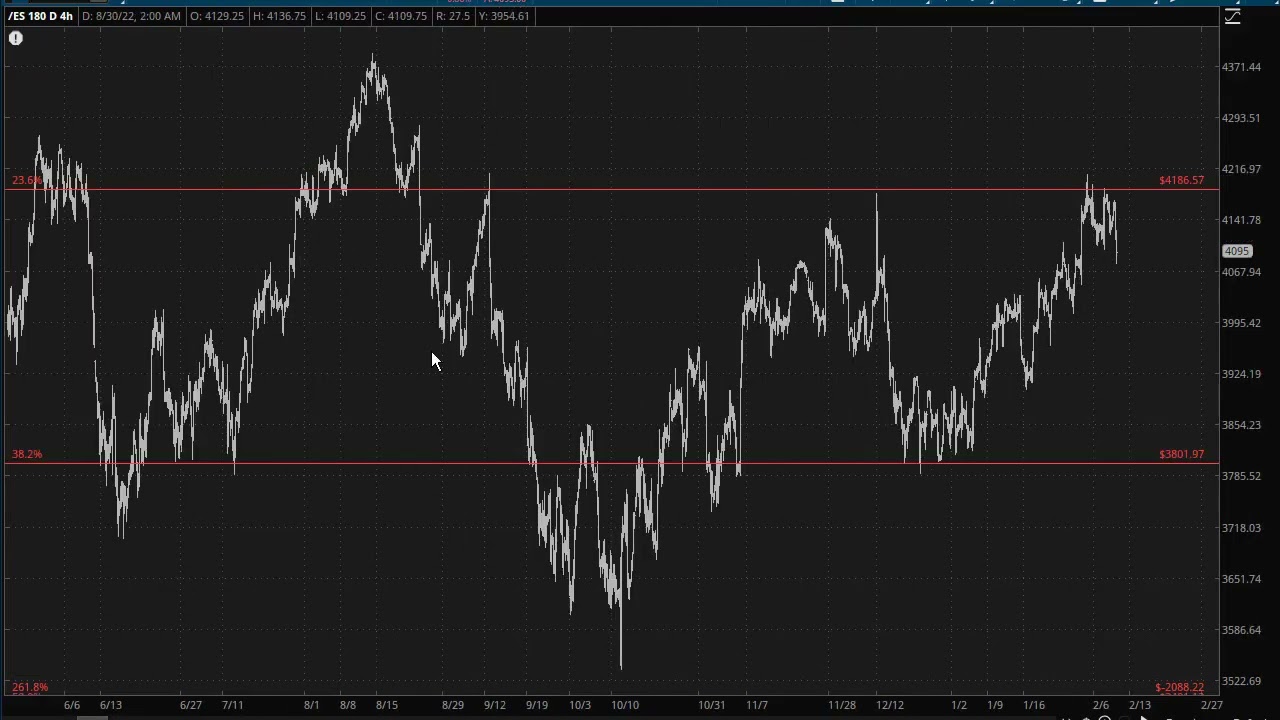
Task: Click the 8/15 date on time axis
Action: point(387,705)
